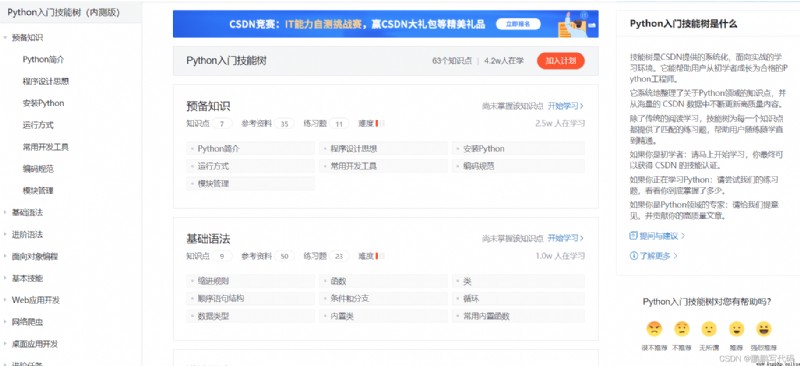800x366 pixels.
Task: Click the 基础语法 card heading
Action: click(x=208, y=238)
